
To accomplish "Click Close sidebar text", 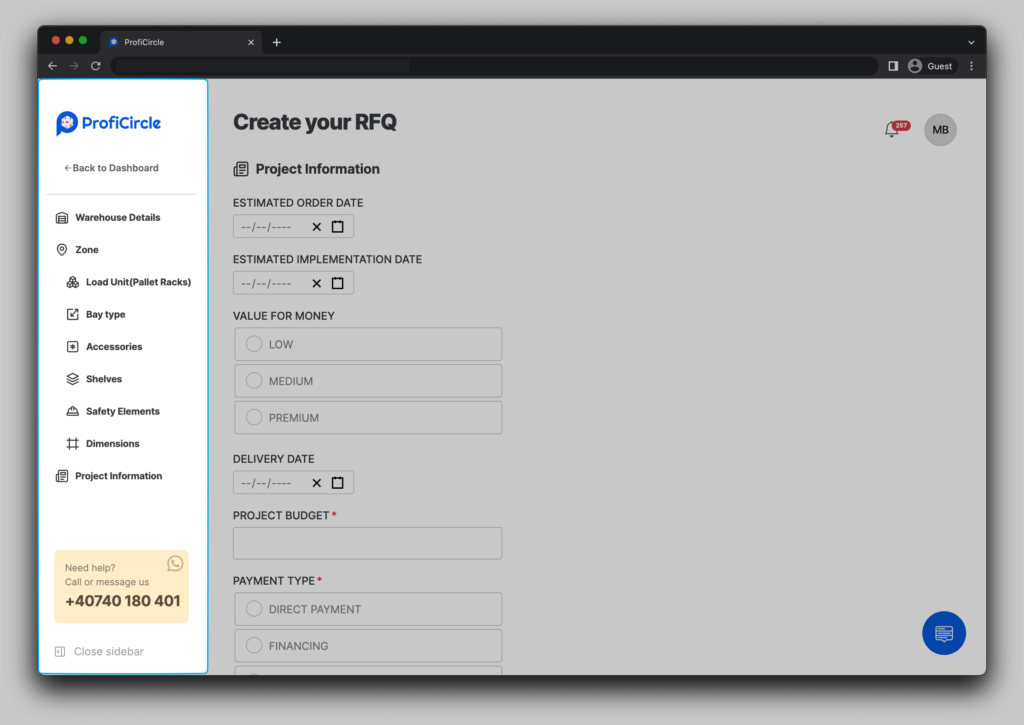I will point(108,652).
